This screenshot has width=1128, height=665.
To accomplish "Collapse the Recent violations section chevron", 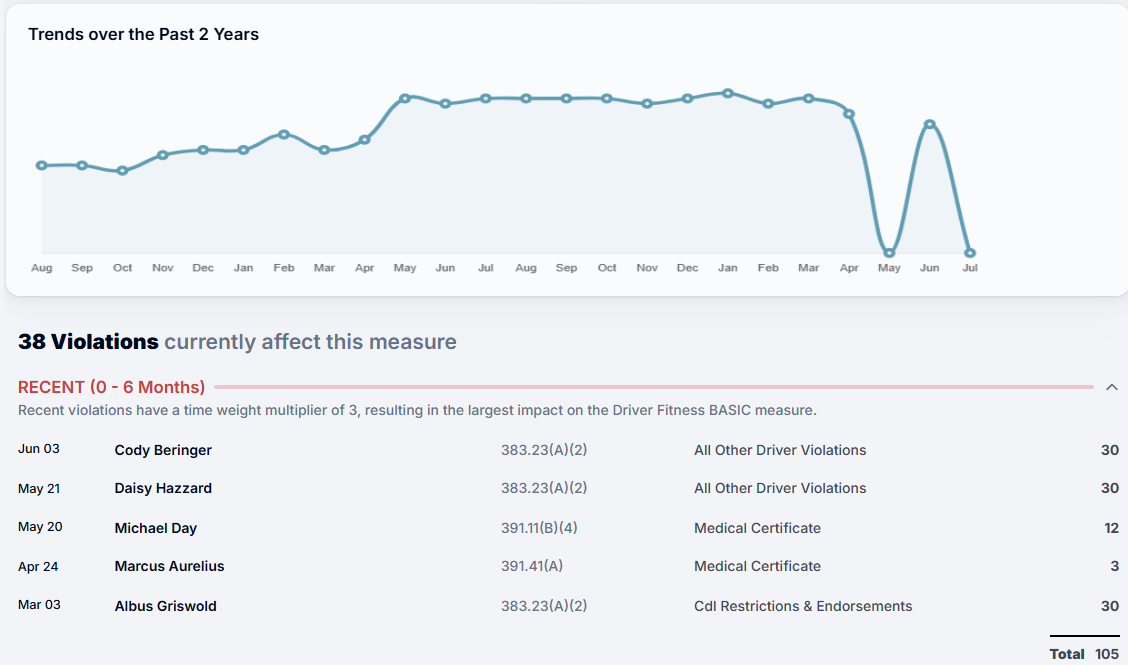I will [1111, 388].
